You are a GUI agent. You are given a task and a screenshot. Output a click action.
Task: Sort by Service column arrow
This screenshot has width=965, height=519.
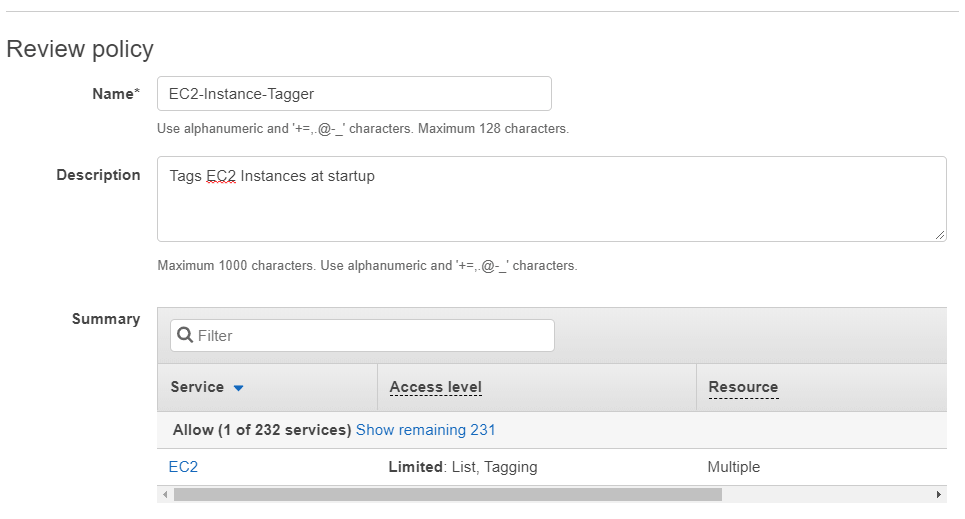[239, 388]
